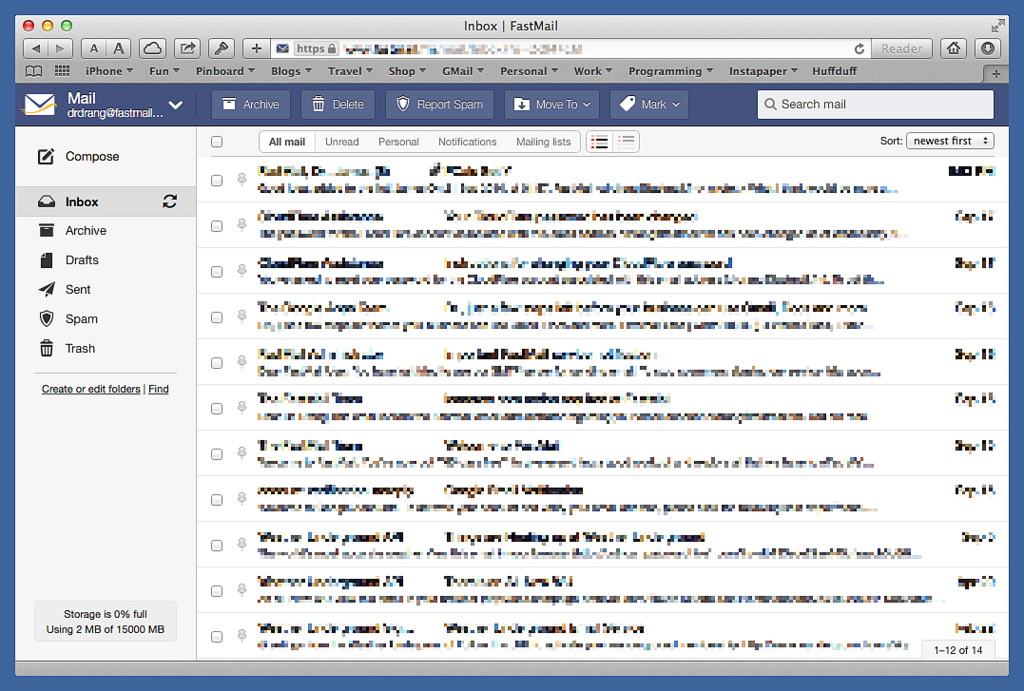This screenshot has width=1024, height=691.
Task: Click the last toolbar icon next to the home icon
Action: click(988, 48)
